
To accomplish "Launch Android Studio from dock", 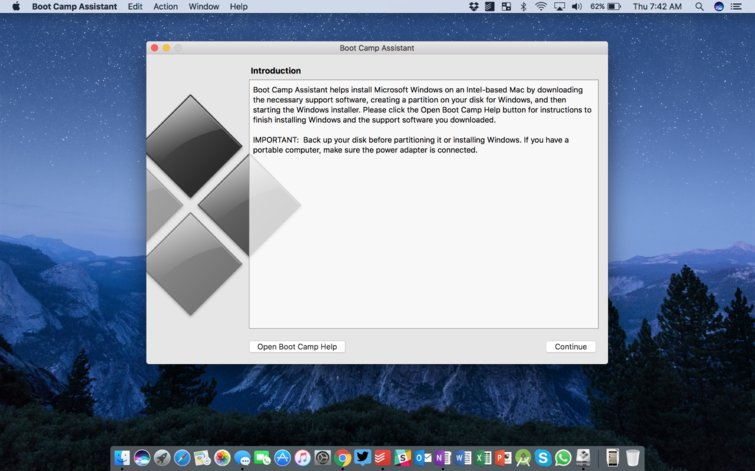I will [523, 457].
